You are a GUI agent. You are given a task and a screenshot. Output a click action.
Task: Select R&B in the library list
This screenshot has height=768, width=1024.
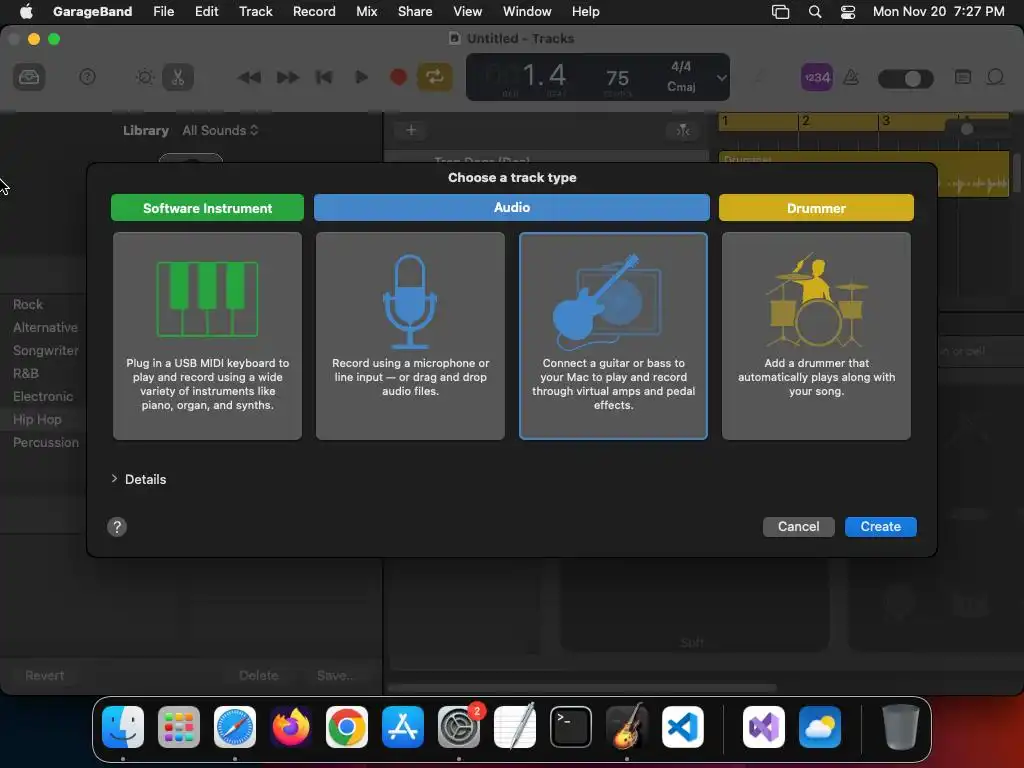tap(25, 374)
